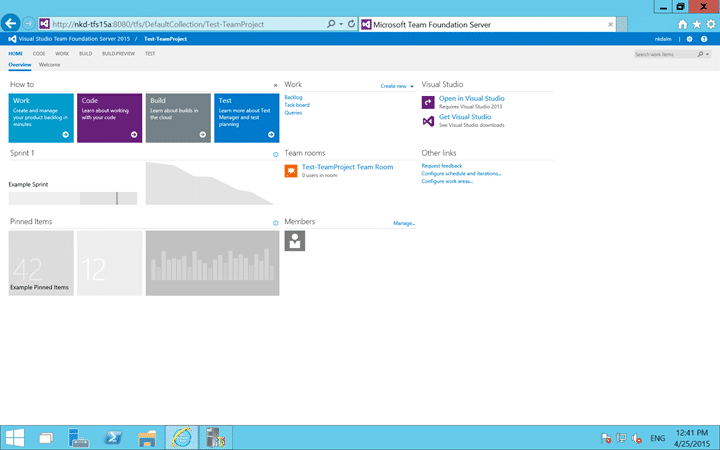720x450 pixels.
Task: Click the browser forward arrow
Action: pyautogui.click(x=28, y=23)
